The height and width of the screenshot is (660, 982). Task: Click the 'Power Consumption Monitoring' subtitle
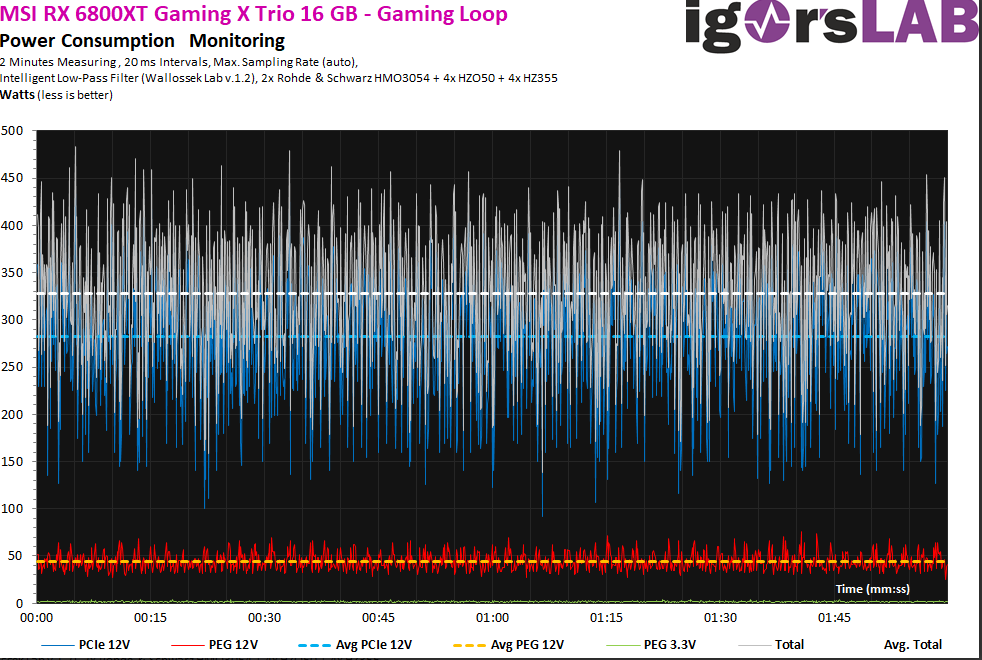142,41
